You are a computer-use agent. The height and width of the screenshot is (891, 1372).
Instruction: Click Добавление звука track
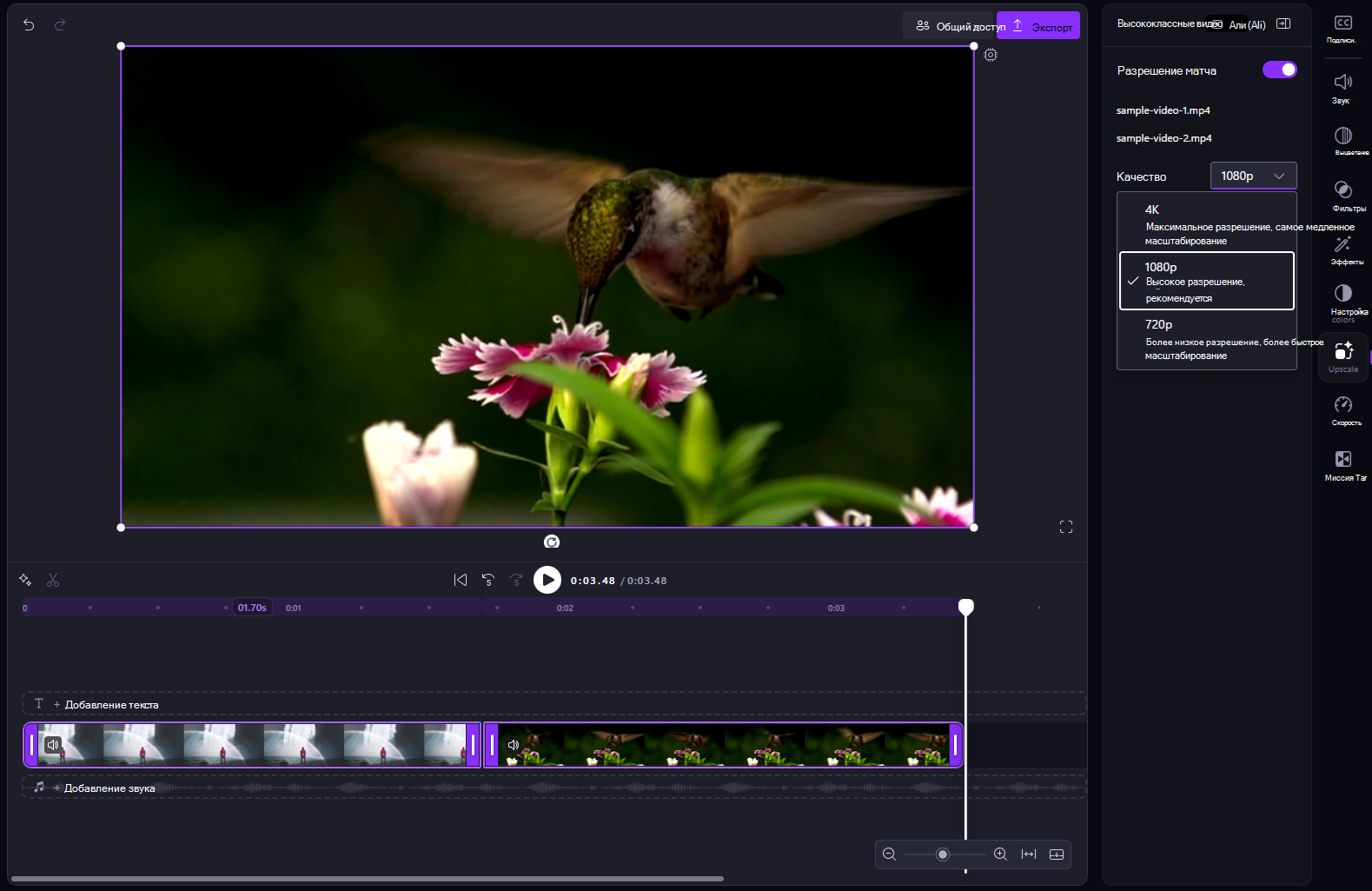pos(553,788)
